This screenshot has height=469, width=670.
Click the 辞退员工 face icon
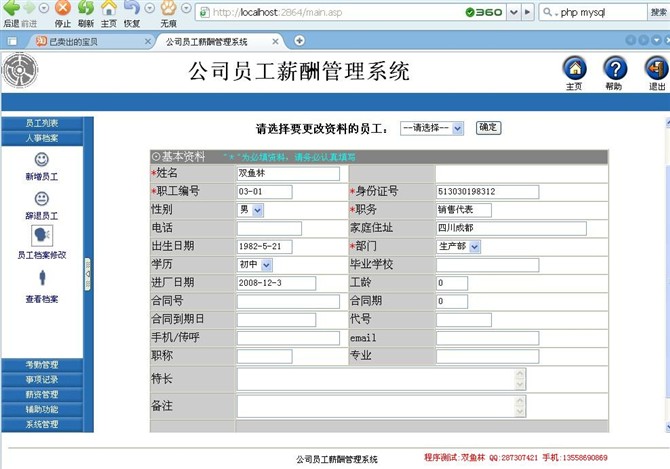pos(42,199)
